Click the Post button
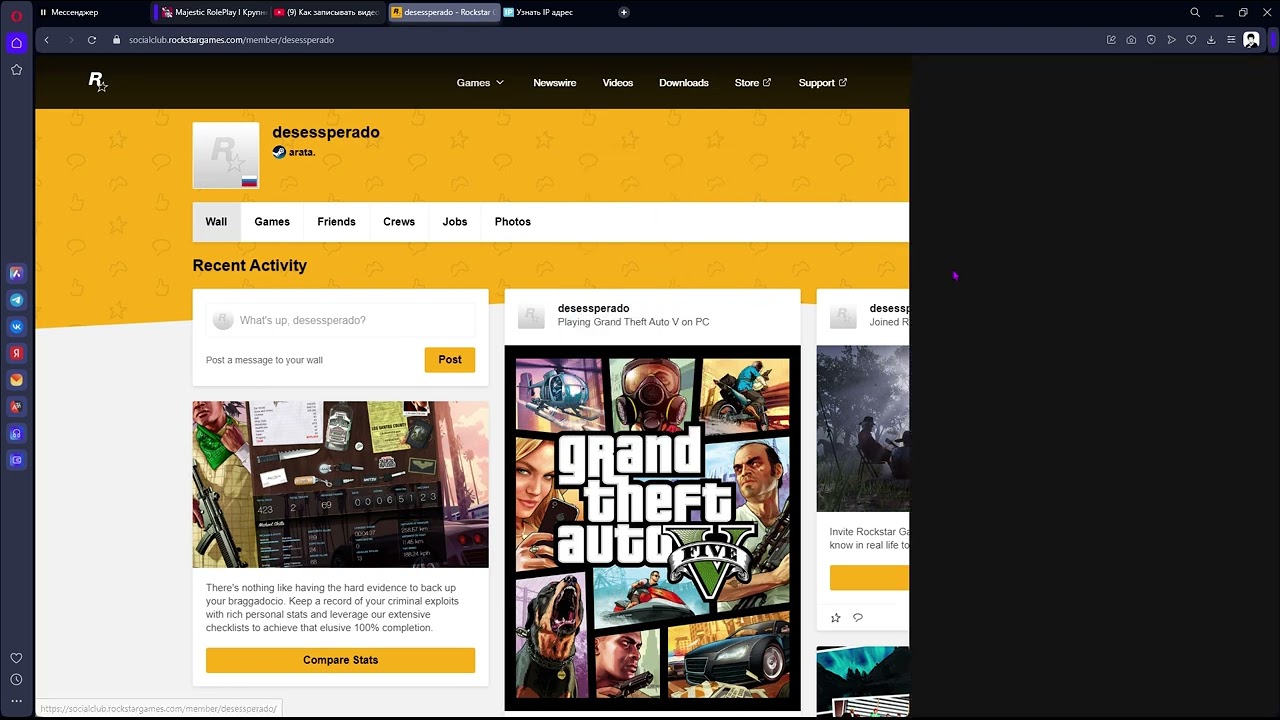The width and height of the screenshot is (1280, 720). pos(450,360)
